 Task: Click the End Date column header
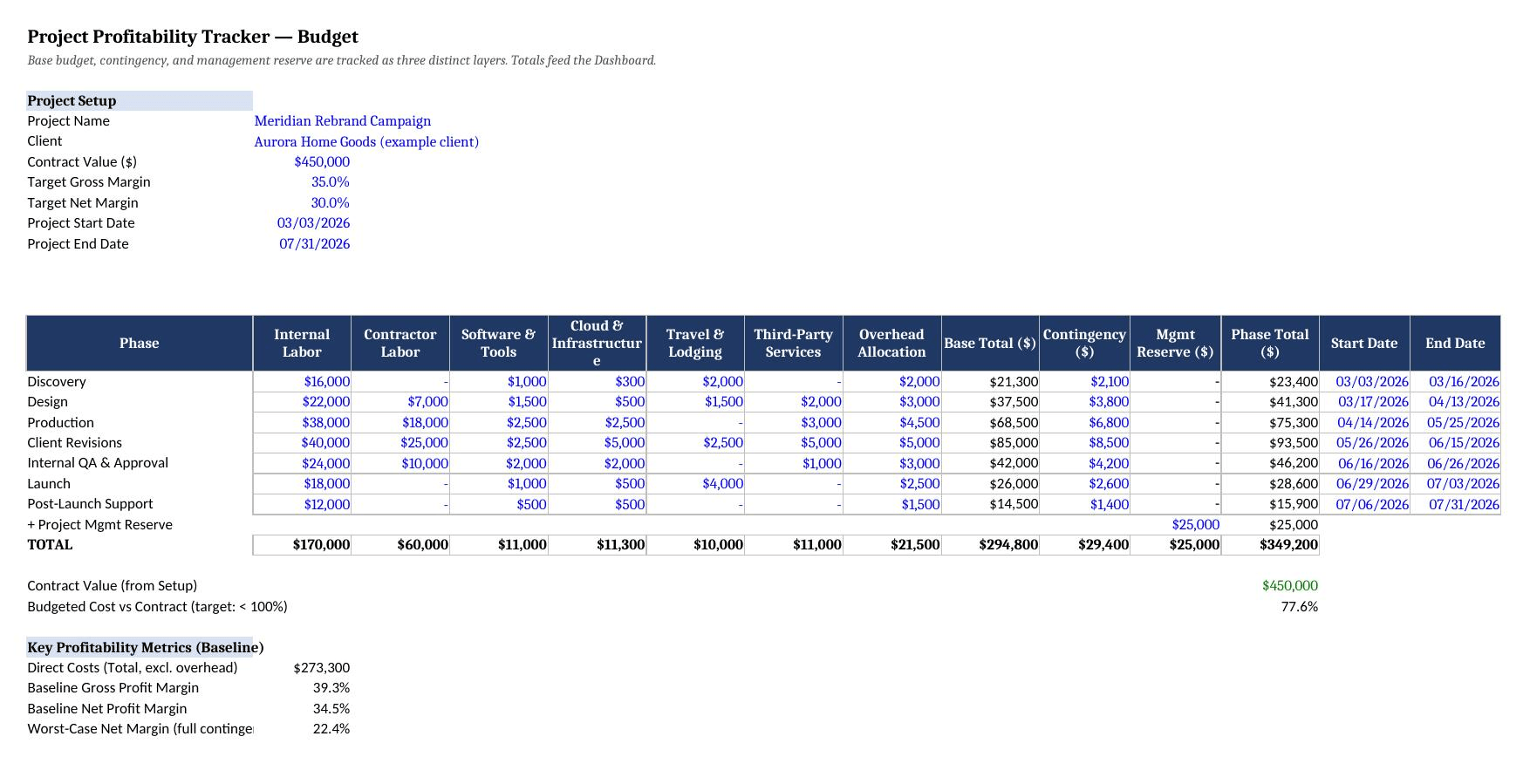pyautogui.click(x=1455, y=344)
